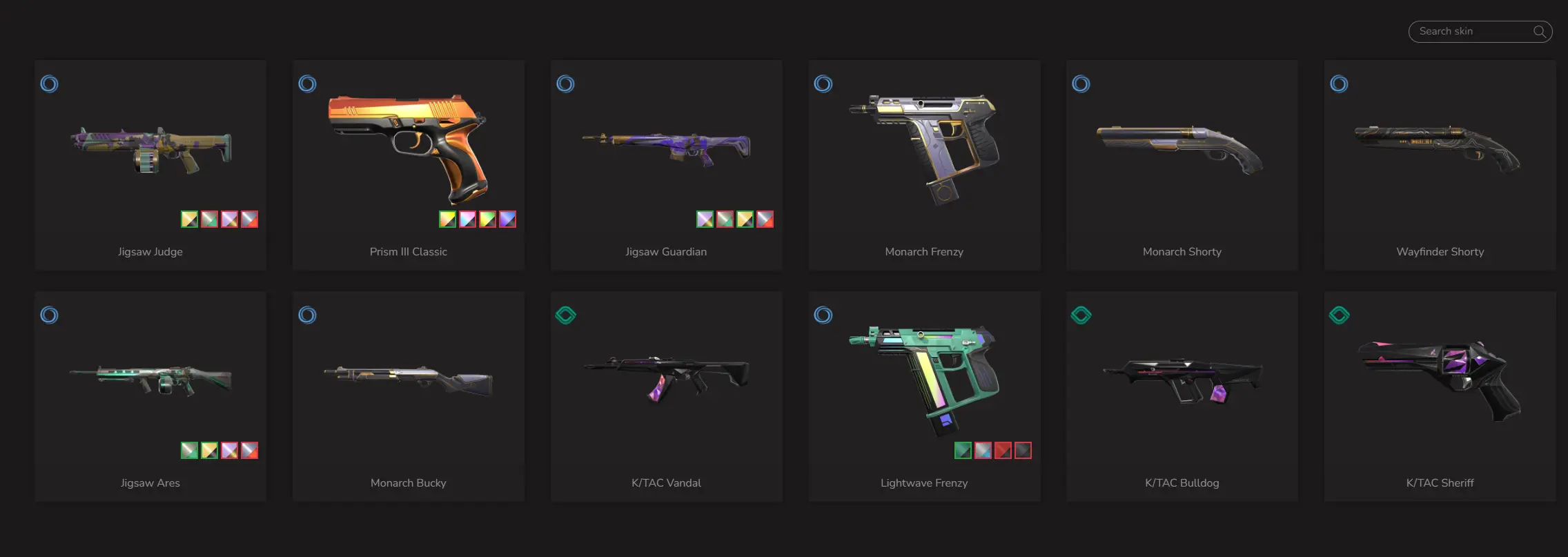Viewport: 1568px width, 557px height.
Task: Select the first chroma swatch of Jigsaw Judge
Action: point(189,219)
